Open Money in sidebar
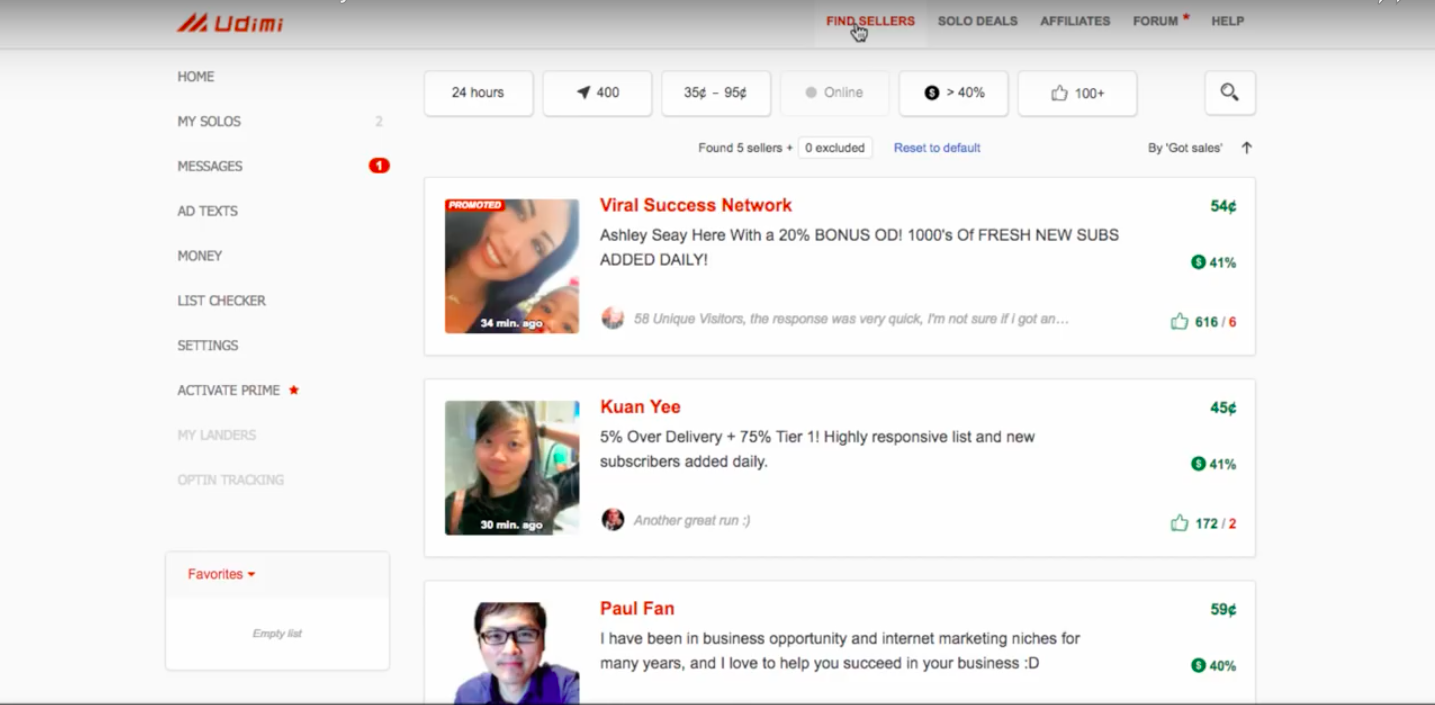The image size is (1435, 705). [x=200, y=256]
